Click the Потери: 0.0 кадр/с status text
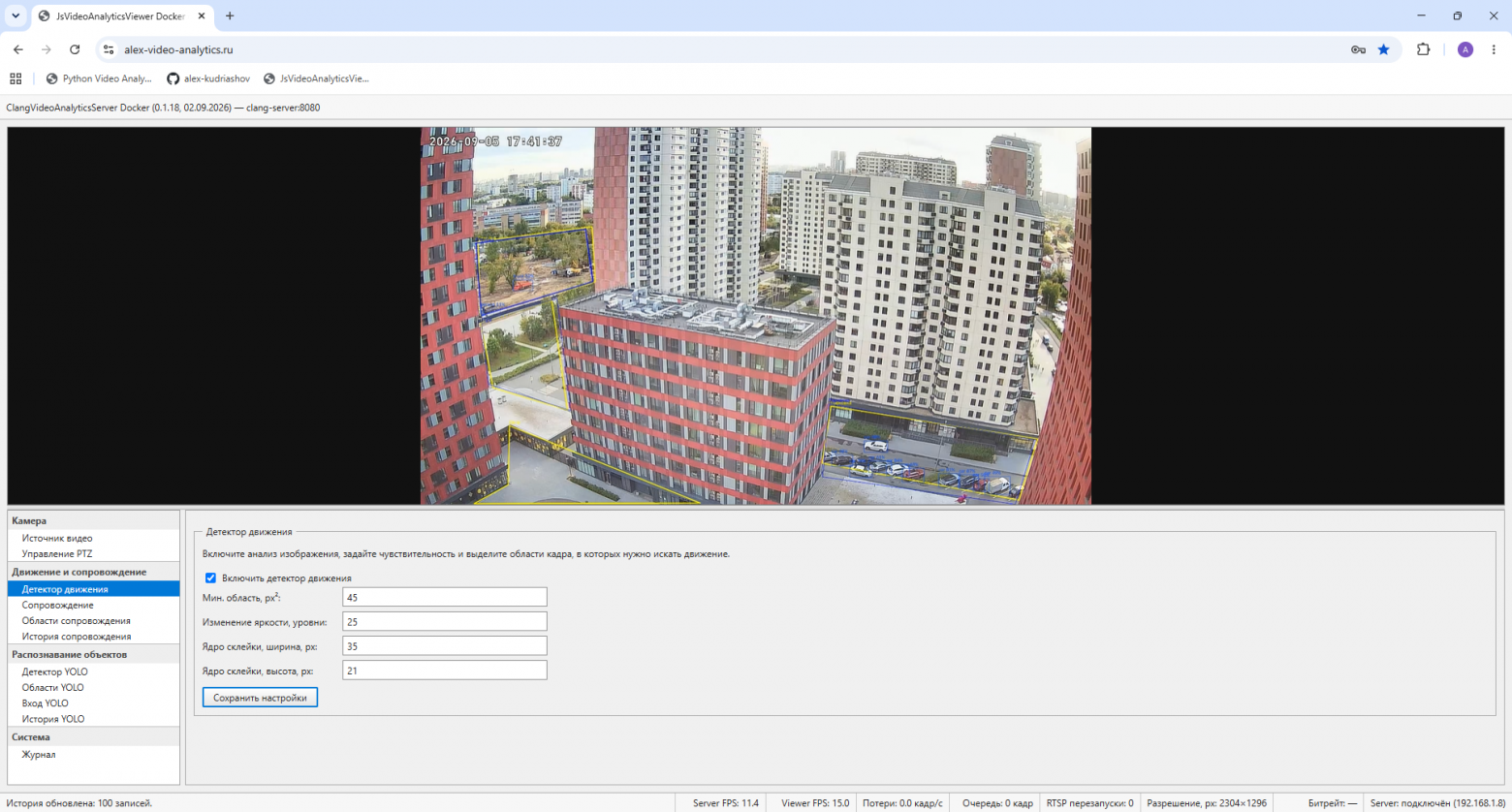This screenshot has height=812, width=1512. coord(902,803)
